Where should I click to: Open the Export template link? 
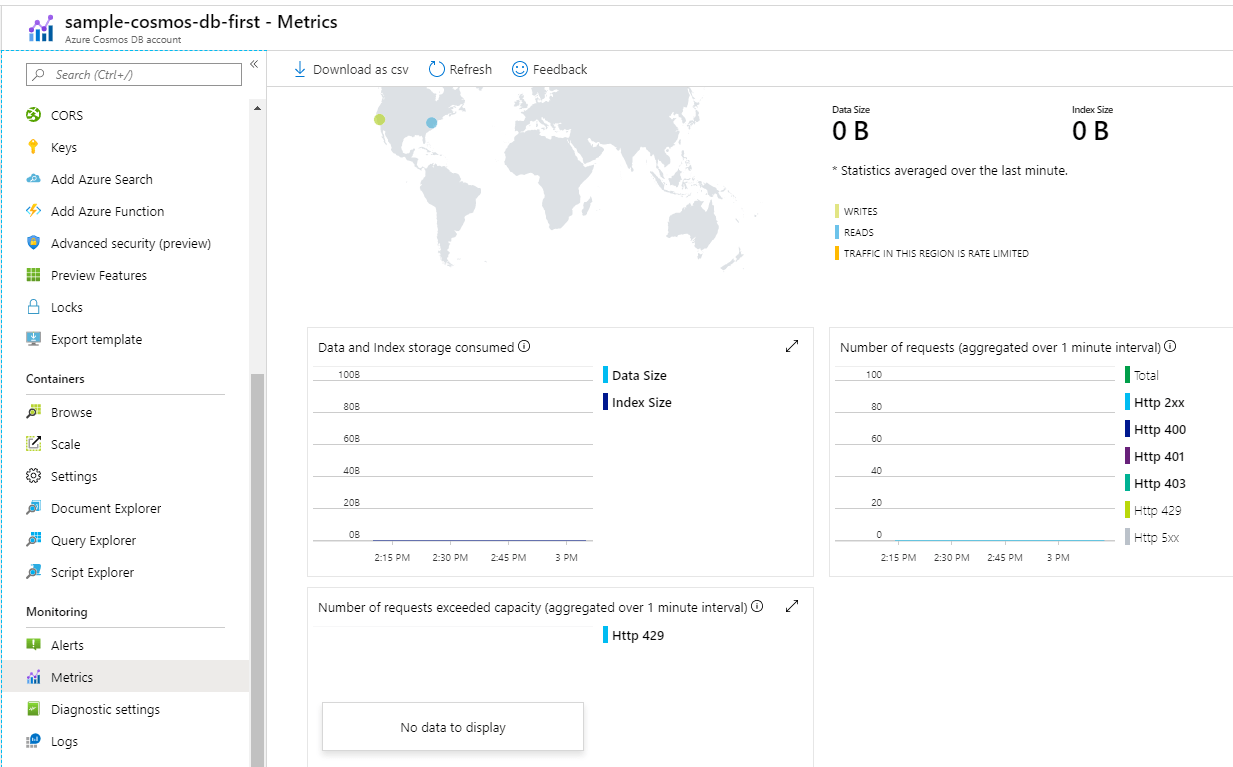(x=96, y=339)
